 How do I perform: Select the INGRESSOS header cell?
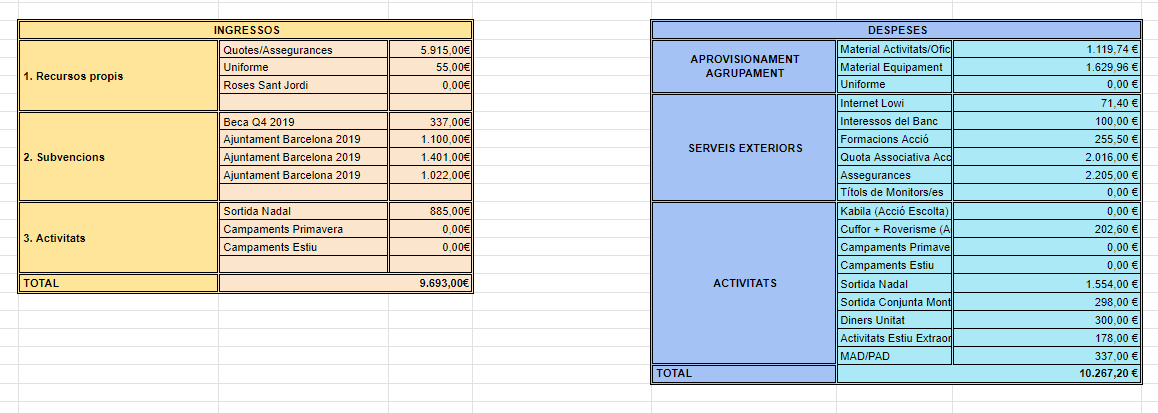pyautogui.click(x=245, y=30)
